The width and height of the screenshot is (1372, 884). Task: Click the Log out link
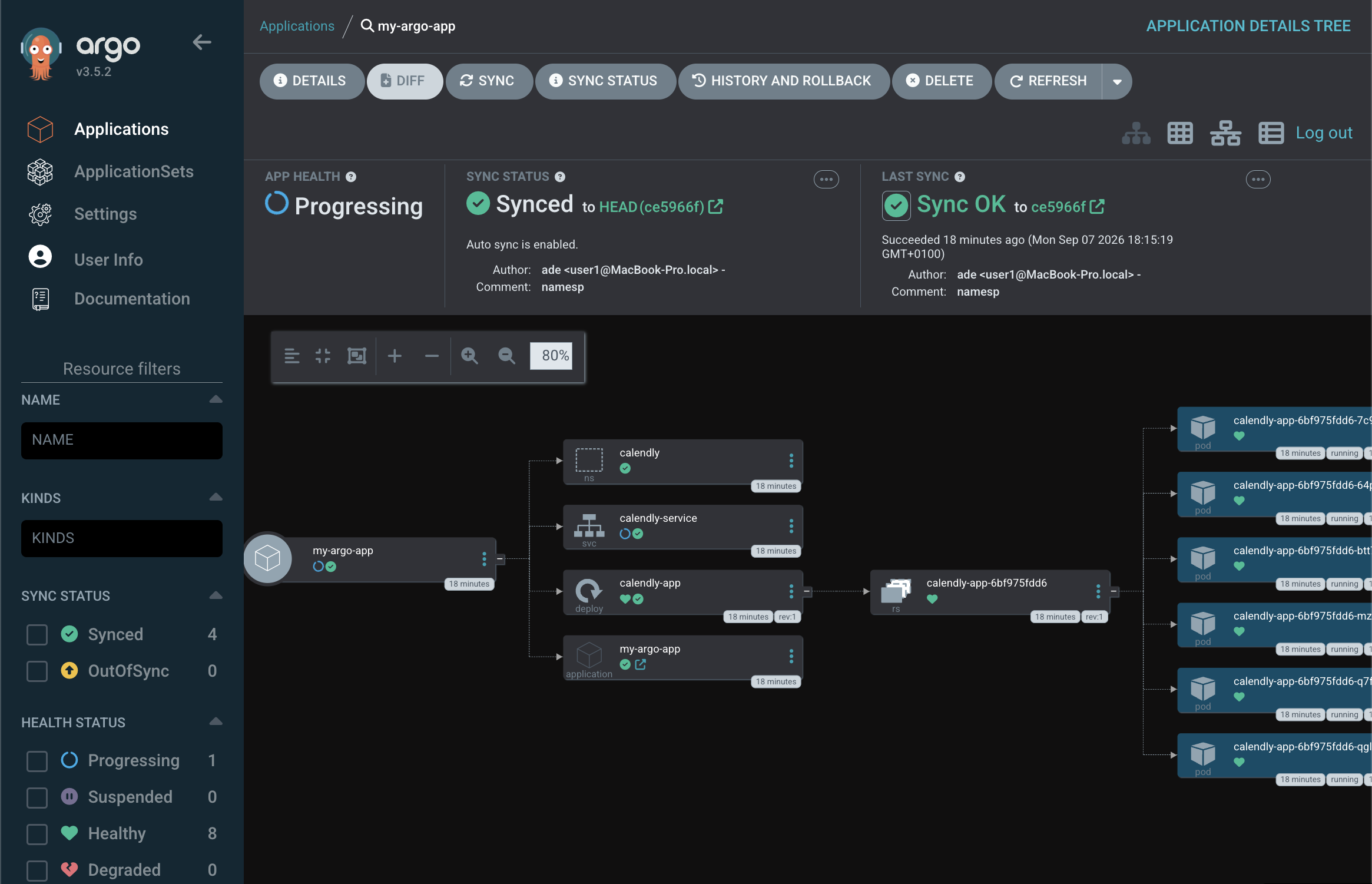tap(1324, 133)
